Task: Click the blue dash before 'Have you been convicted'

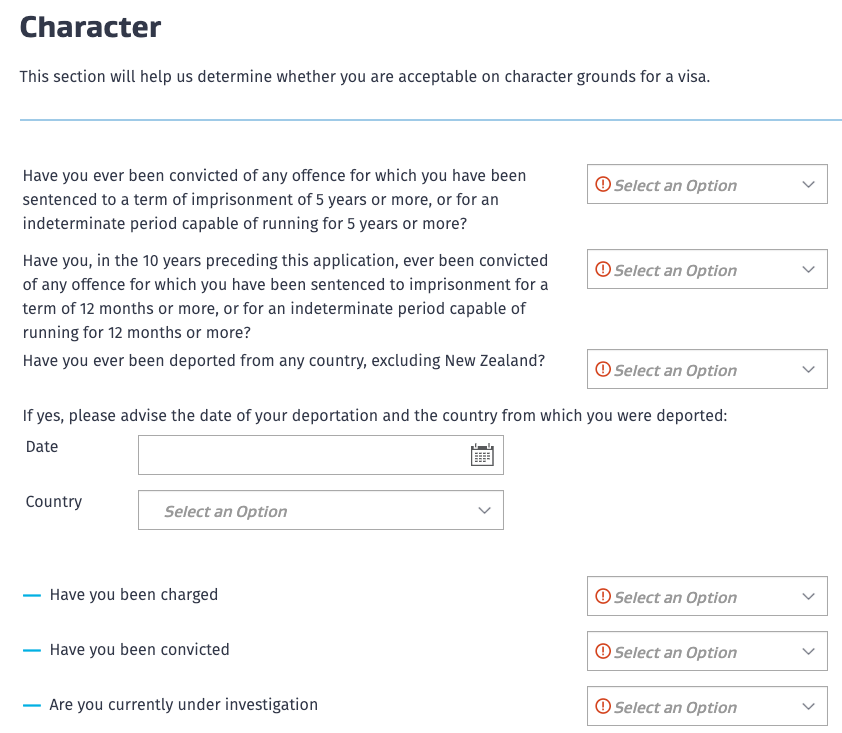Action: pyautogui.click(x=32, y=650)
